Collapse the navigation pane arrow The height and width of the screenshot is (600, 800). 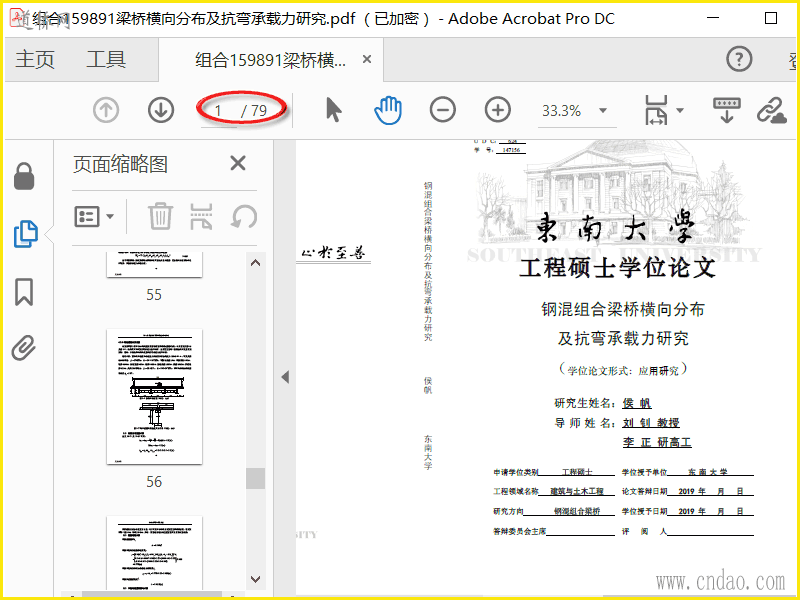[x=285, y=378]
